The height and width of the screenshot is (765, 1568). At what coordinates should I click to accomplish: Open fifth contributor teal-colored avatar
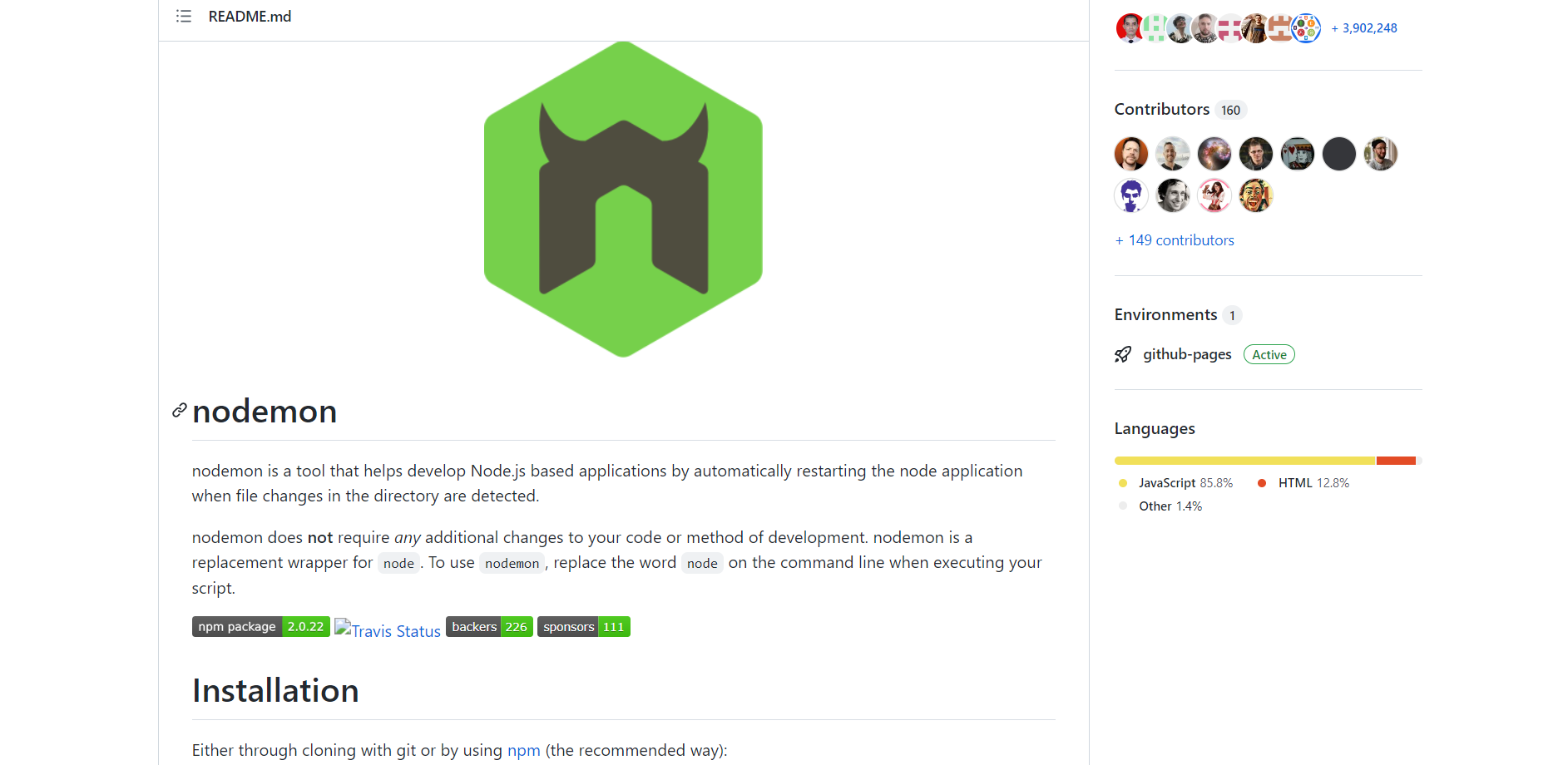click(x=1298, y=154)
